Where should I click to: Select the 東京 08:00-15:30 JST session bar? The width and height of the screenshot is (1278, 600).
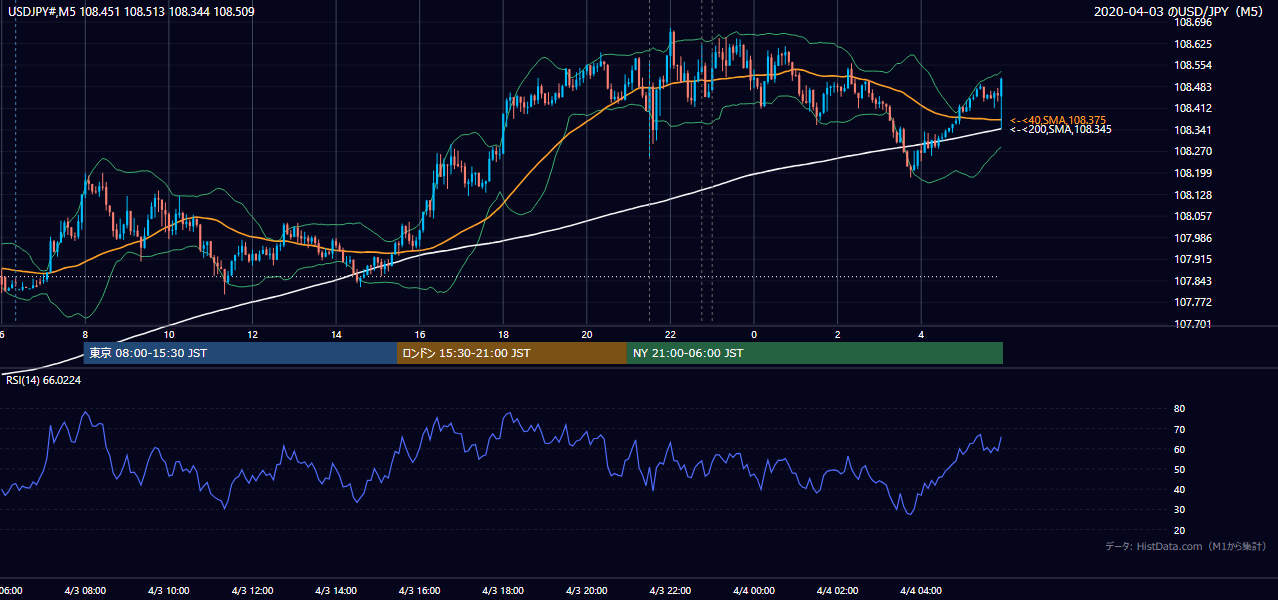240,353
